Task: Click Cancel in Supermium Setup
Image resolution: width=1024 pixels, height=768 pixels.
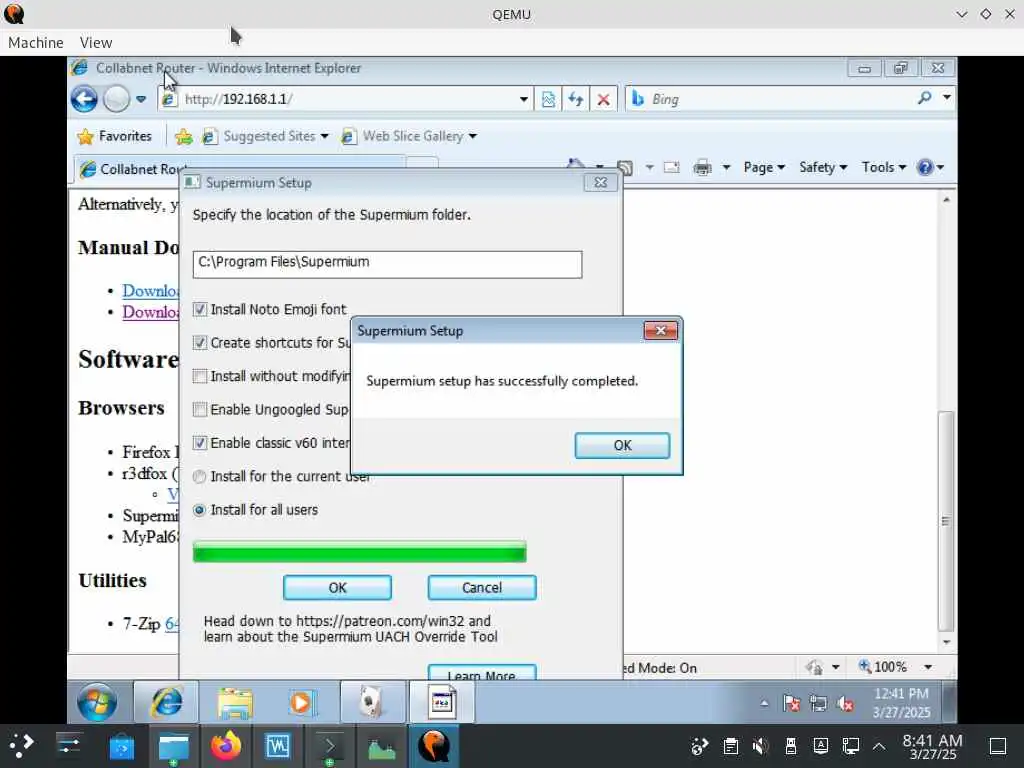Action: 482,587
